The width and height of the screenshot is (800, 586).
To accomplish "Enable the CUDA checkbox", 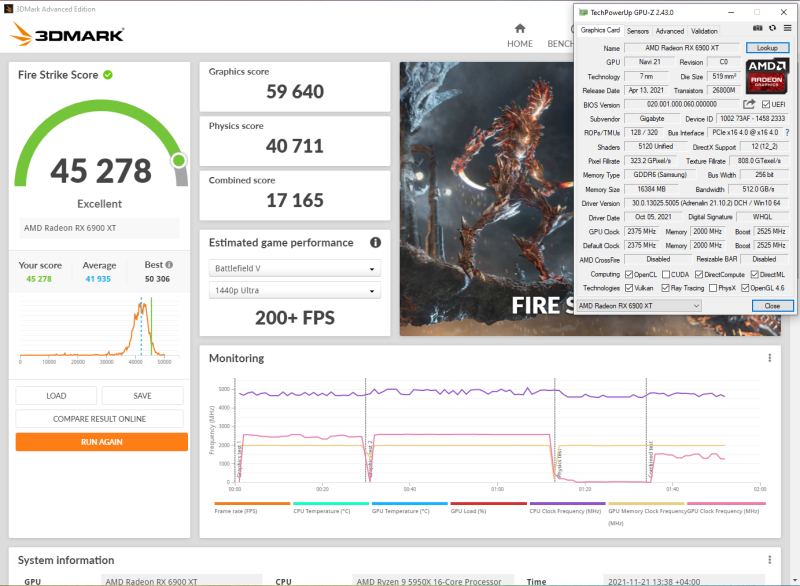I will (x=666, y=274).
